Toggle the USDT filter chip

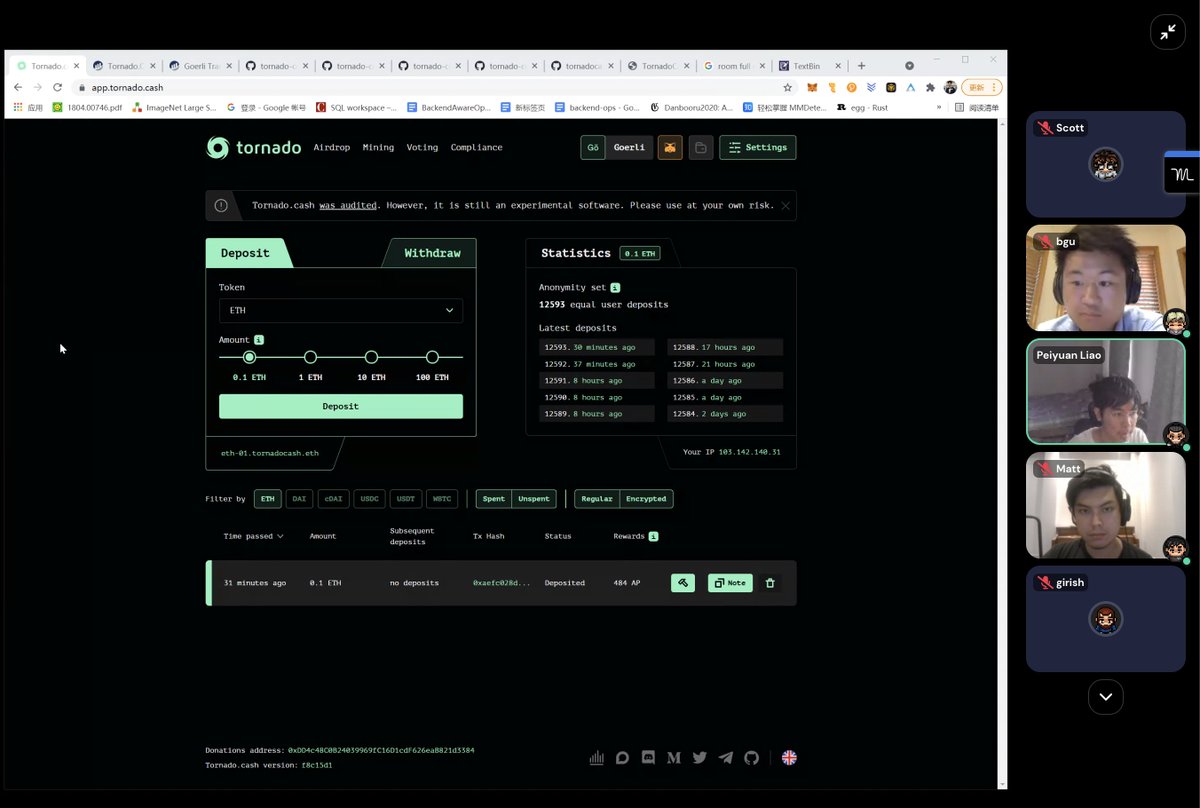tap(405, 498)
